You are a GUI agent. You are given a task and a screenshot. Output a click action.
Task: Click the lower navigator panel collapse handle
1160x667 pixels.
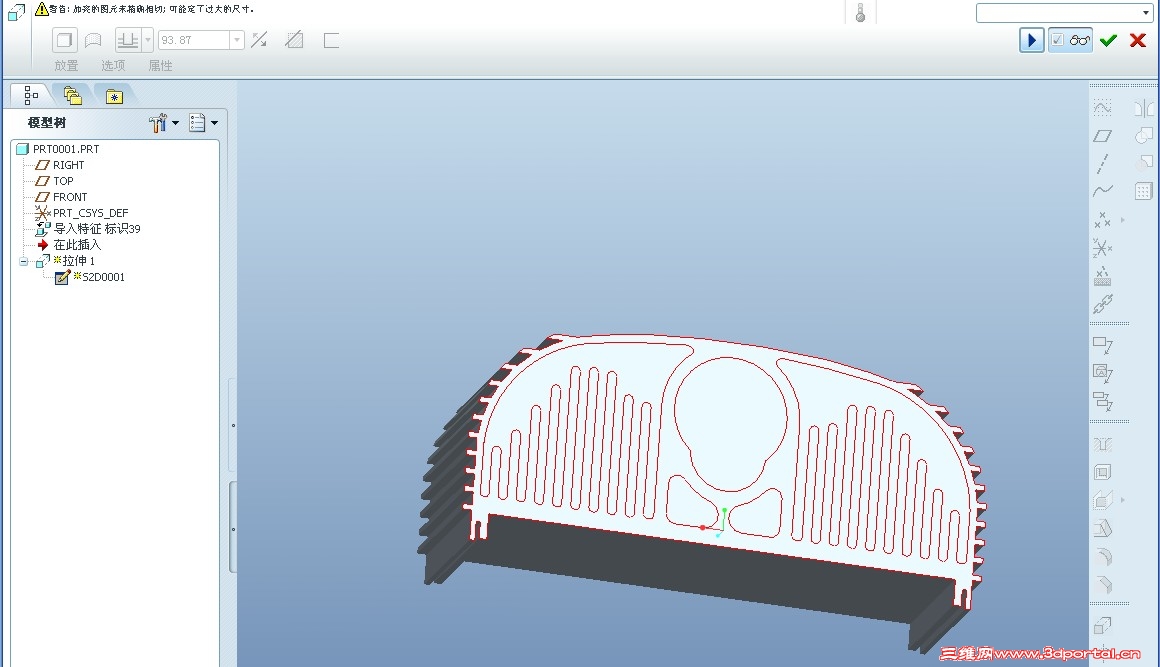(233, 529)
